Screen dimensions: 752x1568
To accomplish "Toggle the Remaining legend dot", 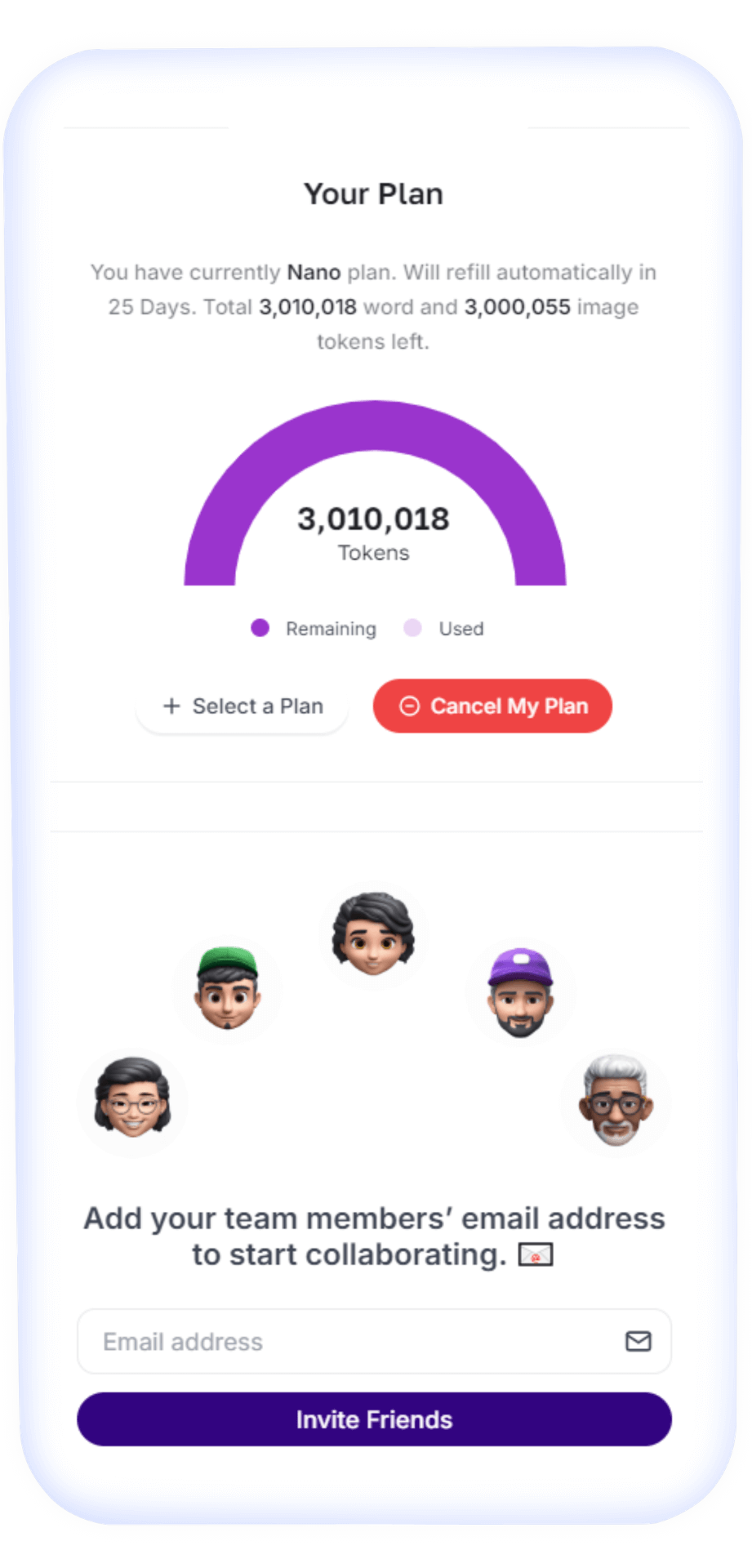I will coord(260,628).
